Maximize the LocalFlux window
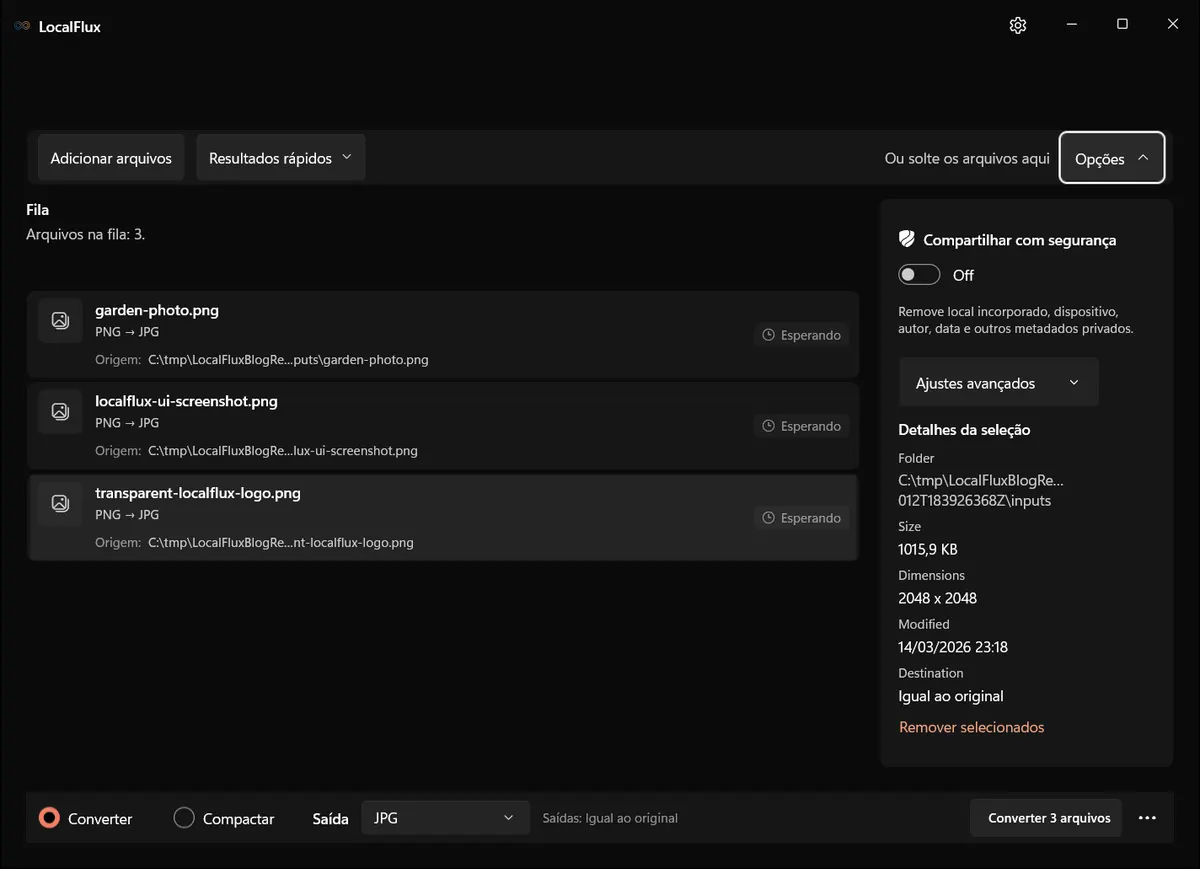Viewport: 1200px width, 869px height. tap(1122, 25)
